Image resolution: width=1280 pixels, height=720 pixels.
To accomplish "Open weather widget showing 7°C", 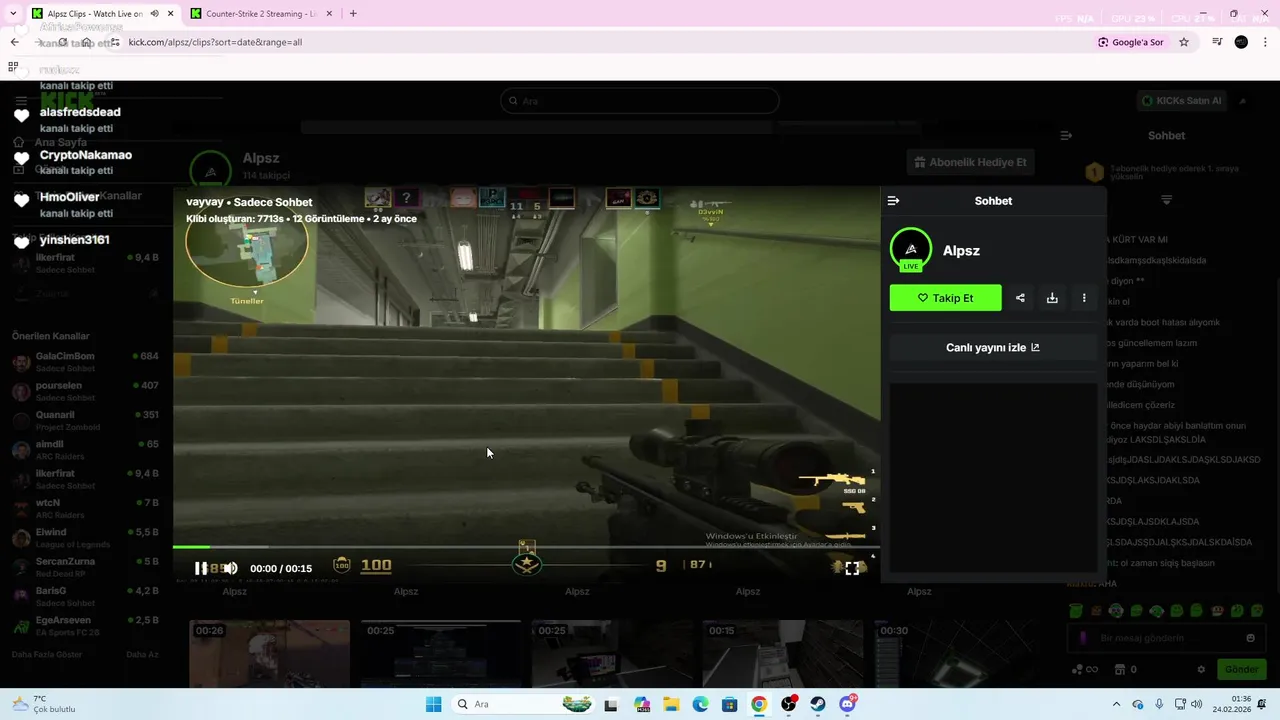I will coord(44,704).
